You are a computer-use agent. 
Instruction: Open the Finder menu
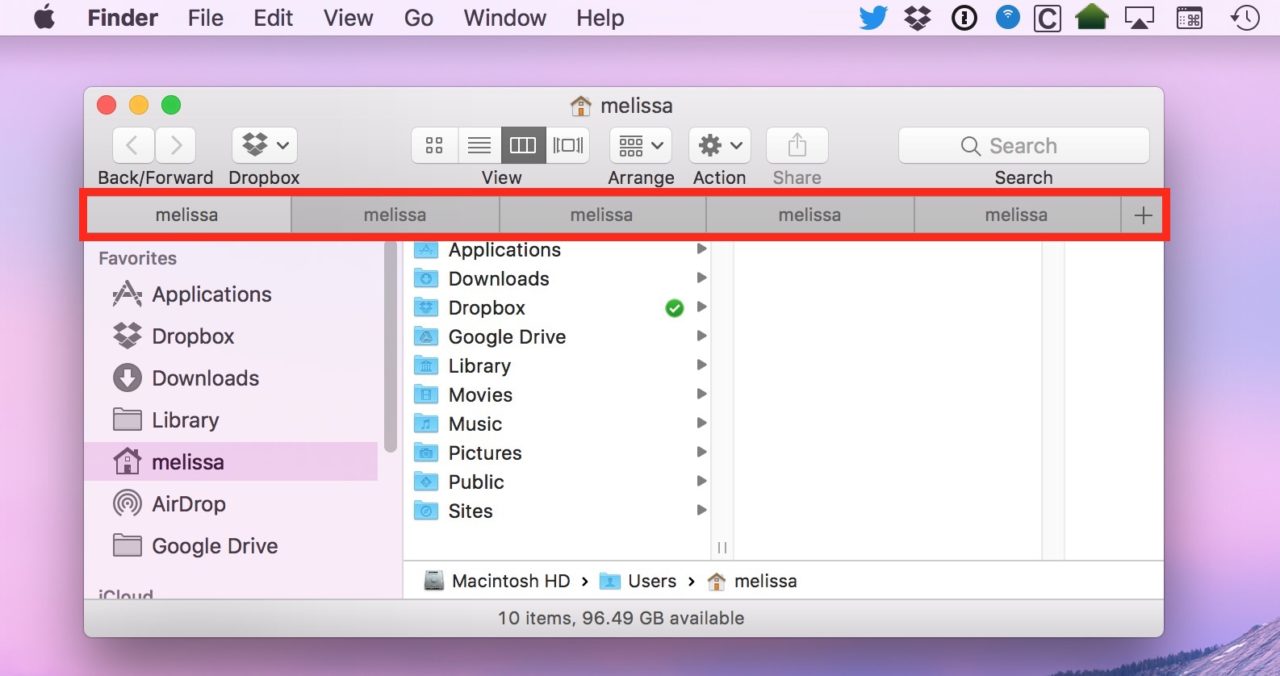click(124, 17)
